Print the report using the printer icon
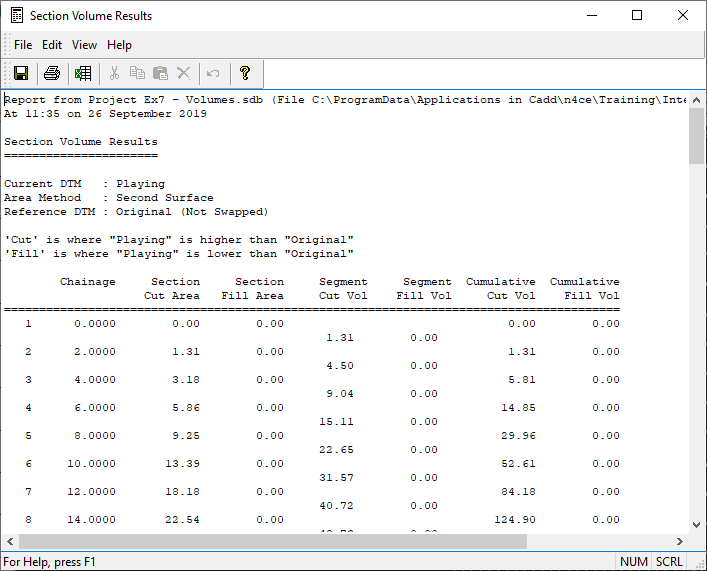This screenshot has width=707, height=571. click(x=52, y=73)
